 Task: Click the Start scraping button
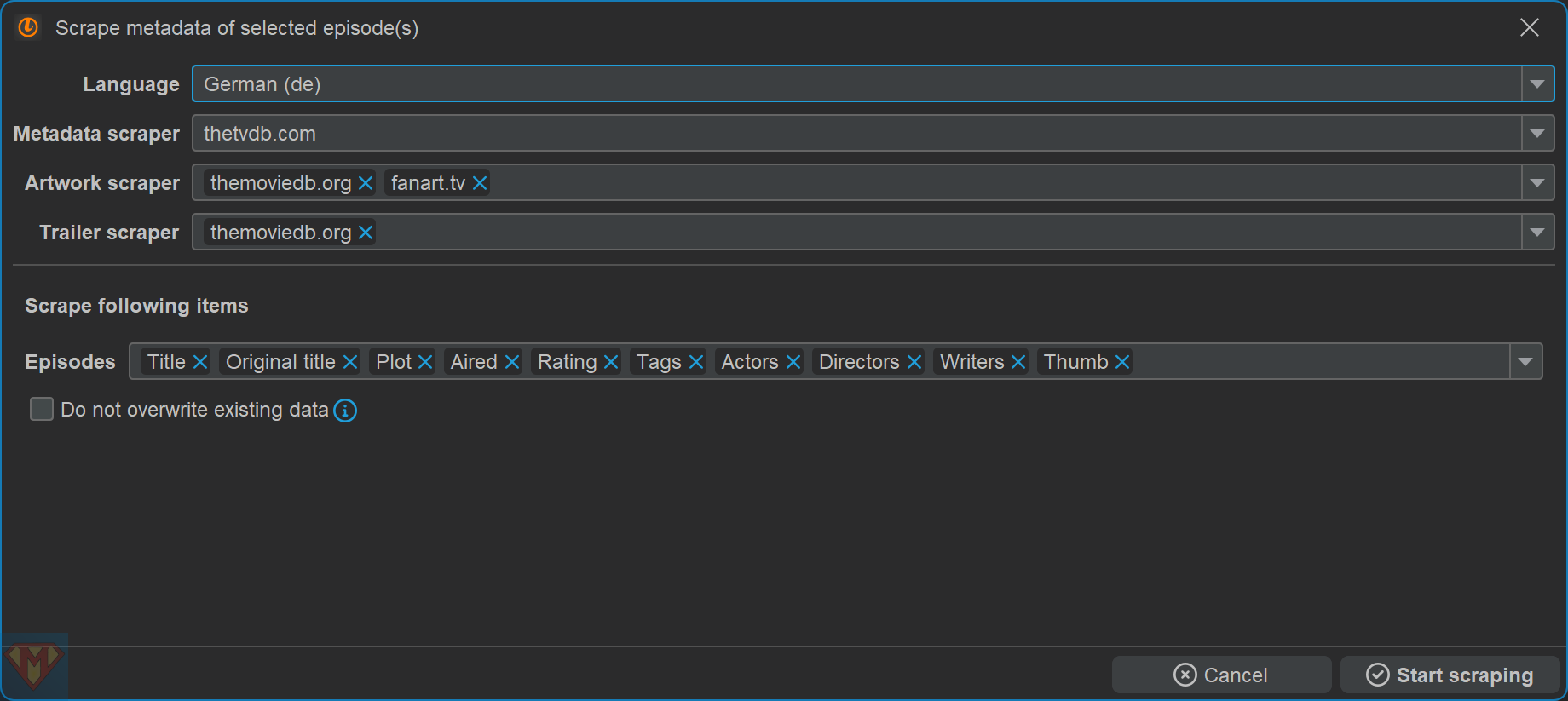1450,675
